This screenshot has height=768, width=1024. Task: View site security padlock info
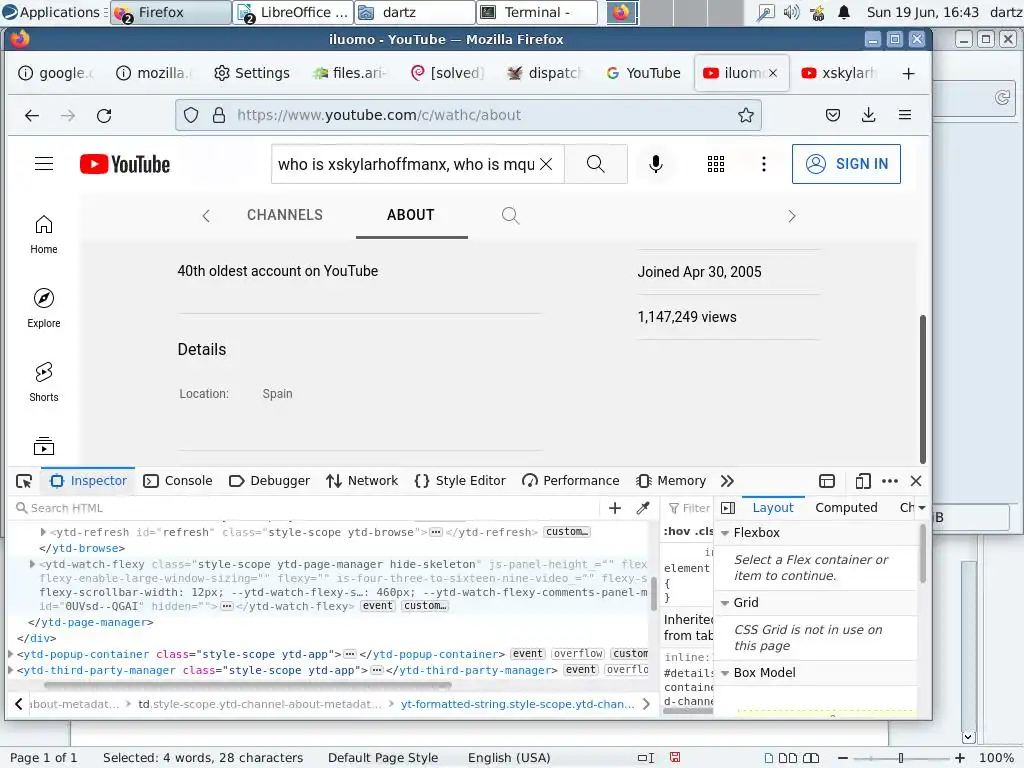click(x=219, y=116)
